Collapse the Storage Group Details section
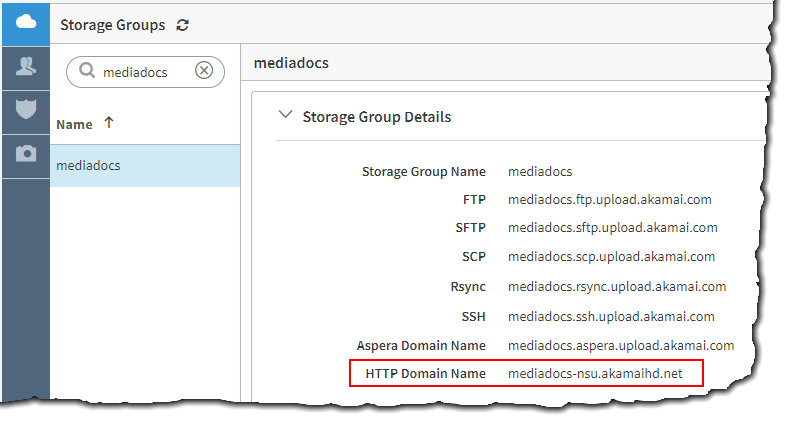Image resolution: width=795 pixels, height=422 pixels. tap(285, 116)
